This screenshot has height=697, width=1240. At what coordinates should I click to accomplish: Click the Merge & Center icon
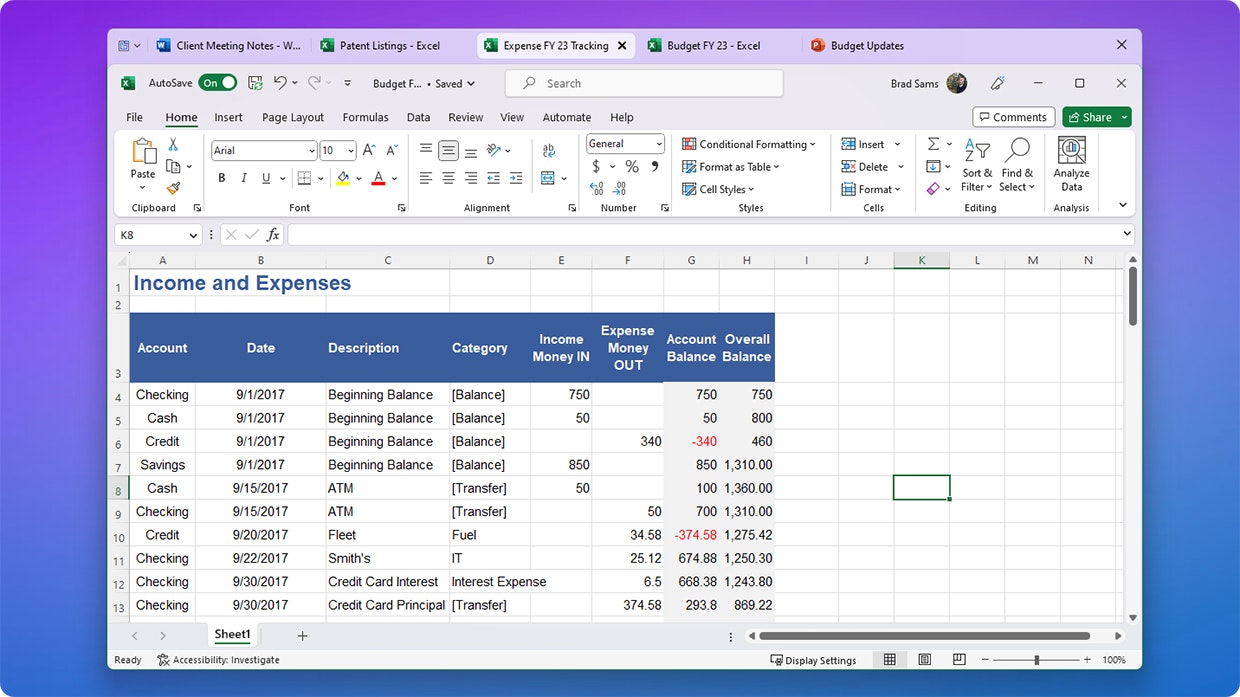pos(547,178)
